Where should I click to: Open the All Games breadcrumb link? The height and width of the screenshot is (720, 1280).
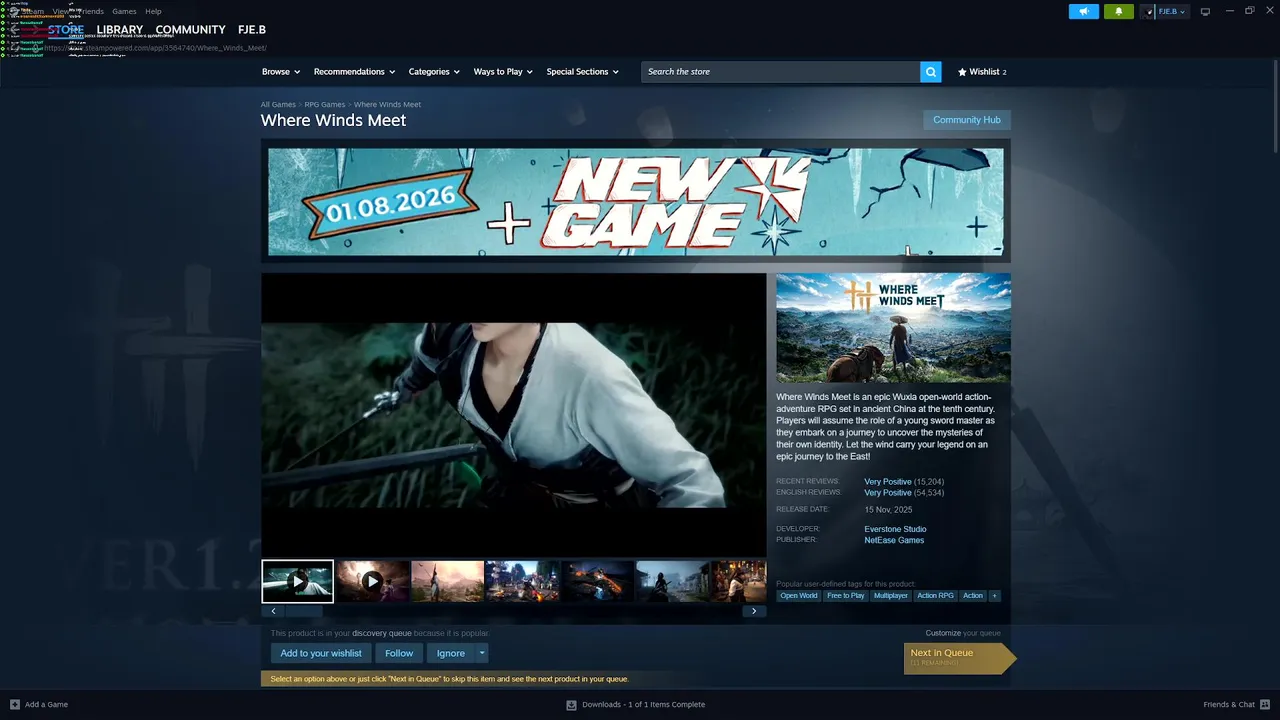click(x=278, y=104)
